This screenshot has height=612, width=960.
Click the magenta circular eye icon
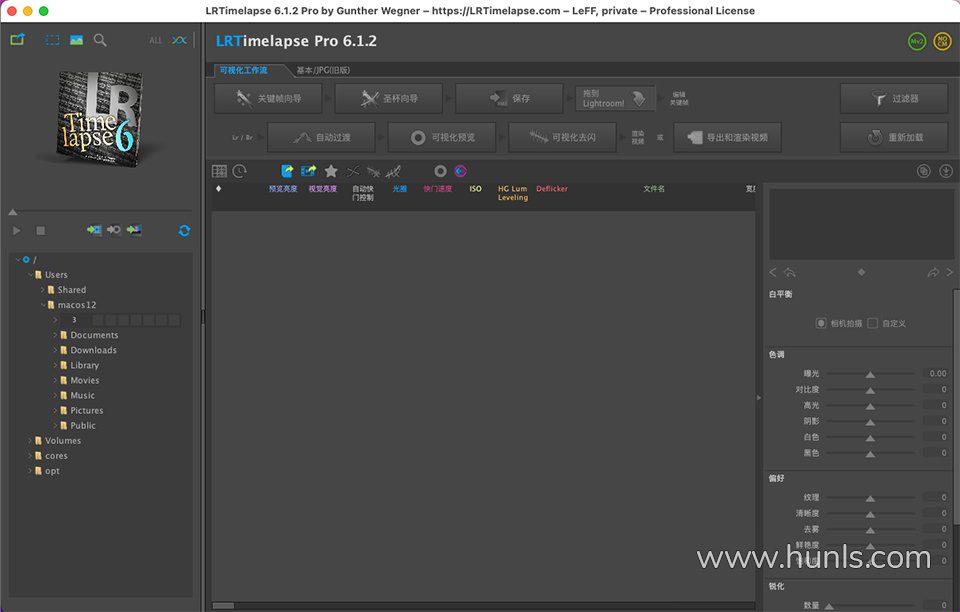(460, 171)
